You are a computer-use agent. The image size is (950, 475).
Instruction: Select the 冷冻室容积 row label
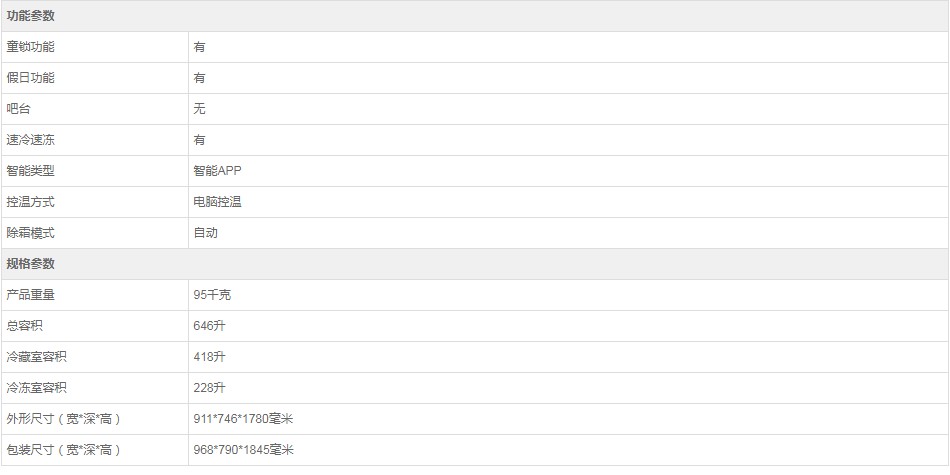pos(36,388)
